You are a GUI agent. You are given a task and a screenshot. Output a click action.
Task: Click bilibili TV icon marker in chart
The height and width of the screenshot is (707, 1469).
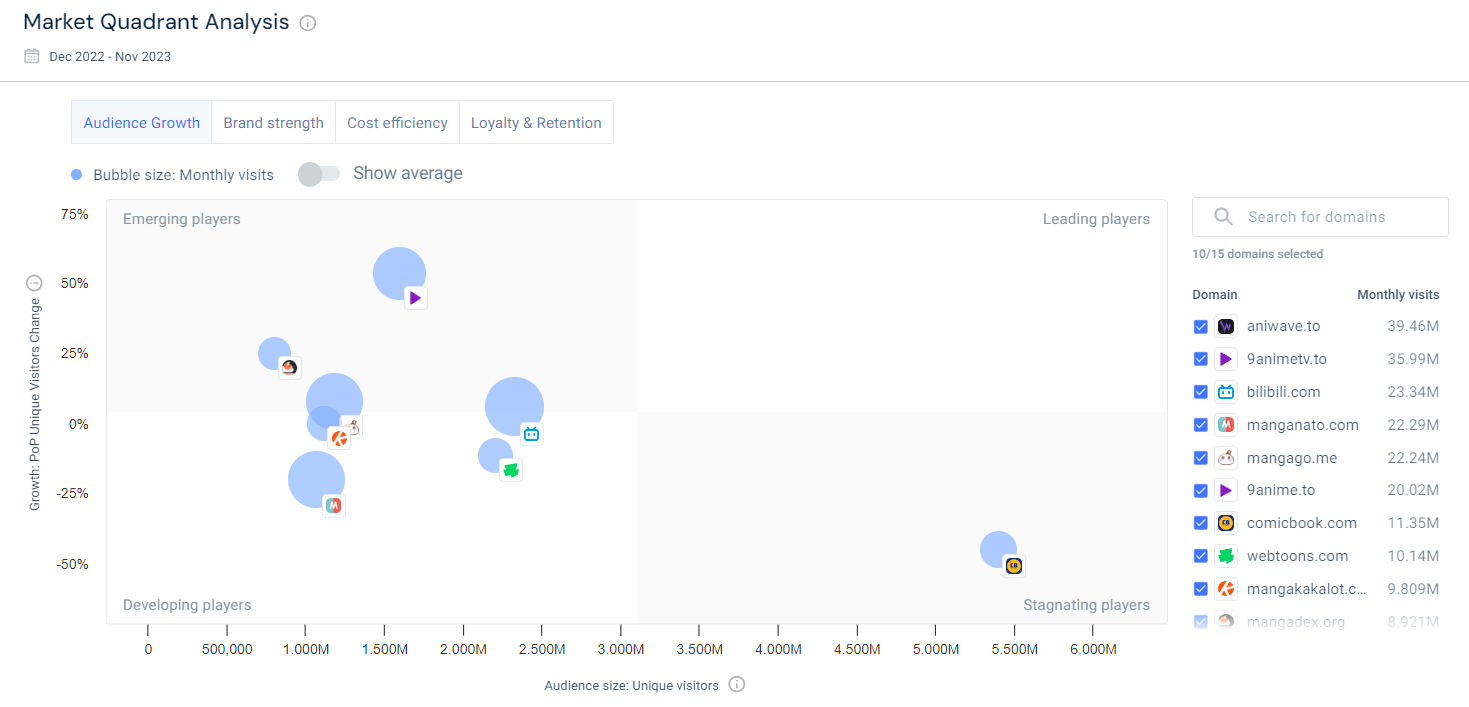point(531,434)
